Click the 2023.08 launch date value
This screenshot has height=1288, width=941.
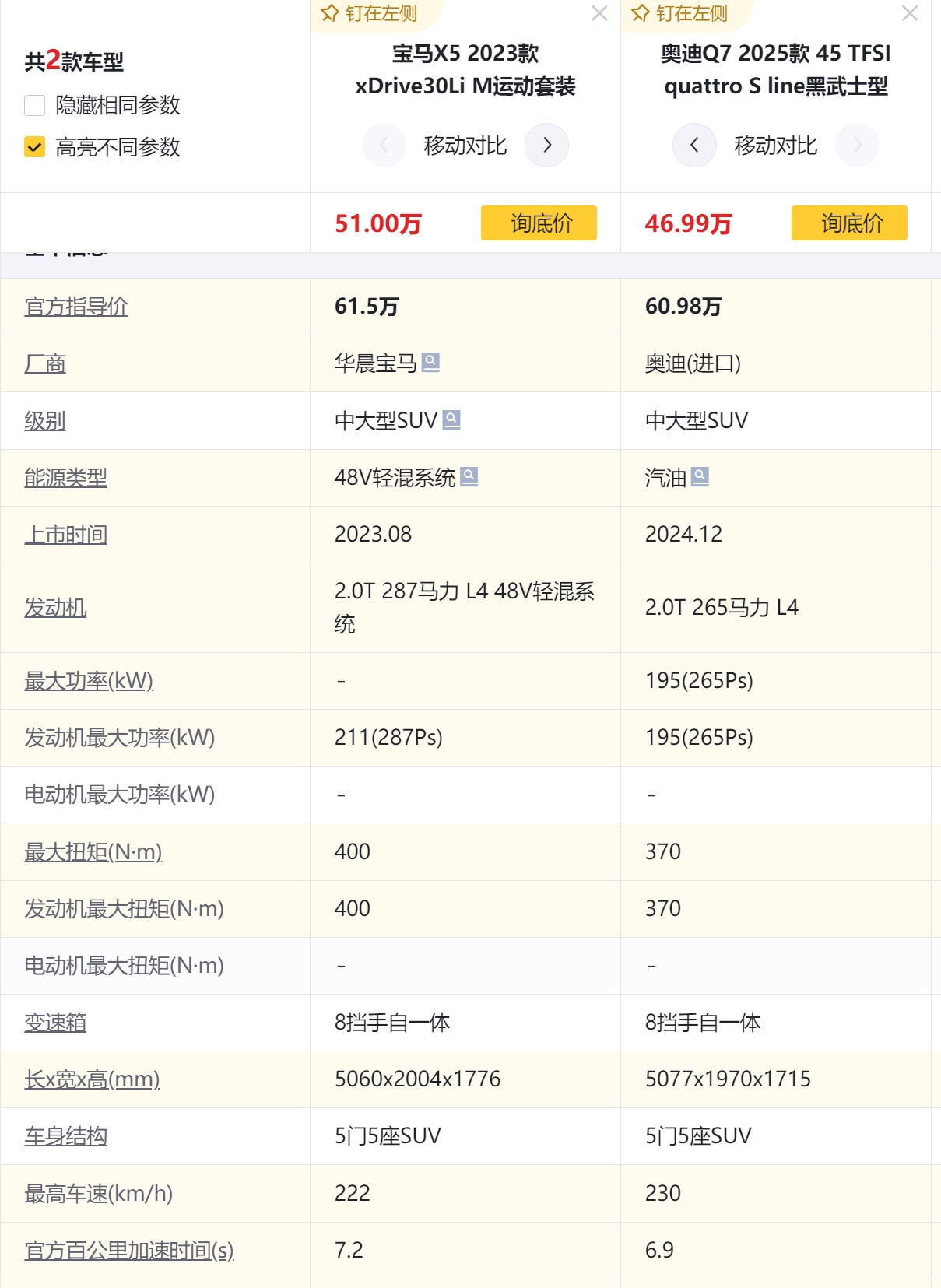[373, 535]
